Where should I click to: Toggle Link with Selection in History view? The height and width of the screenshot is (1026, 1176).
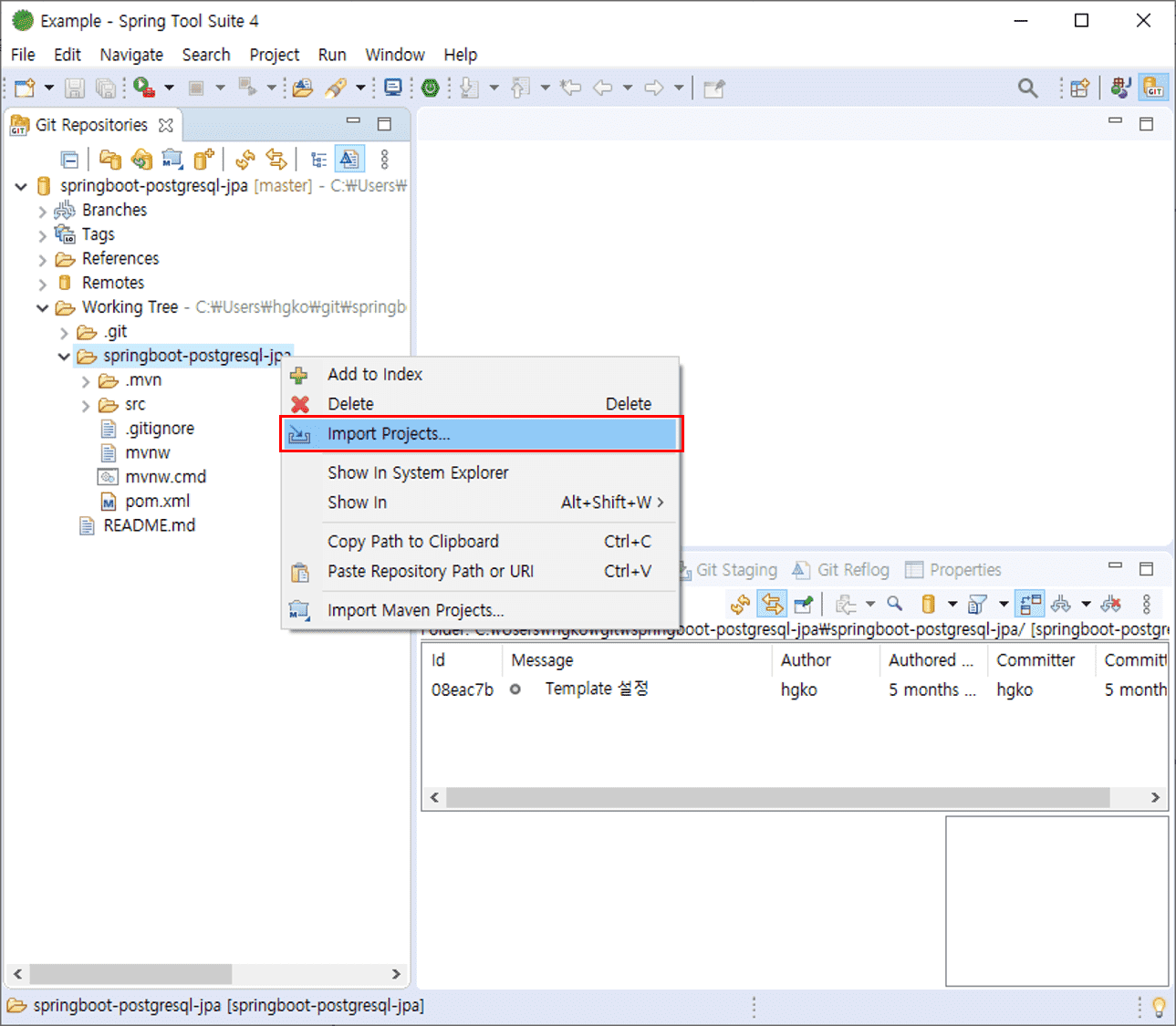tap(772, 604)
